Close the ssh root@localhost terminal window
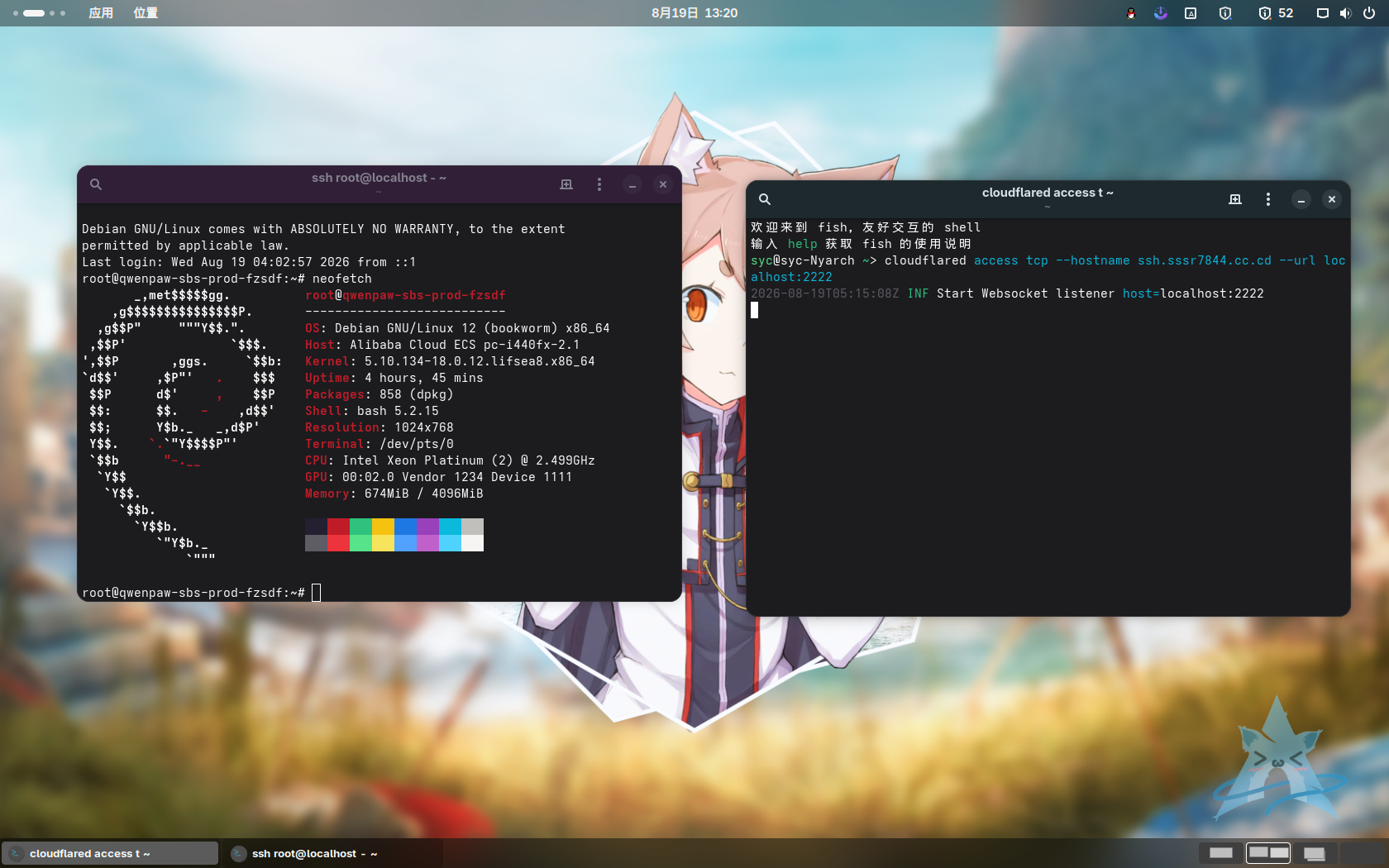 tap(663, 184)
